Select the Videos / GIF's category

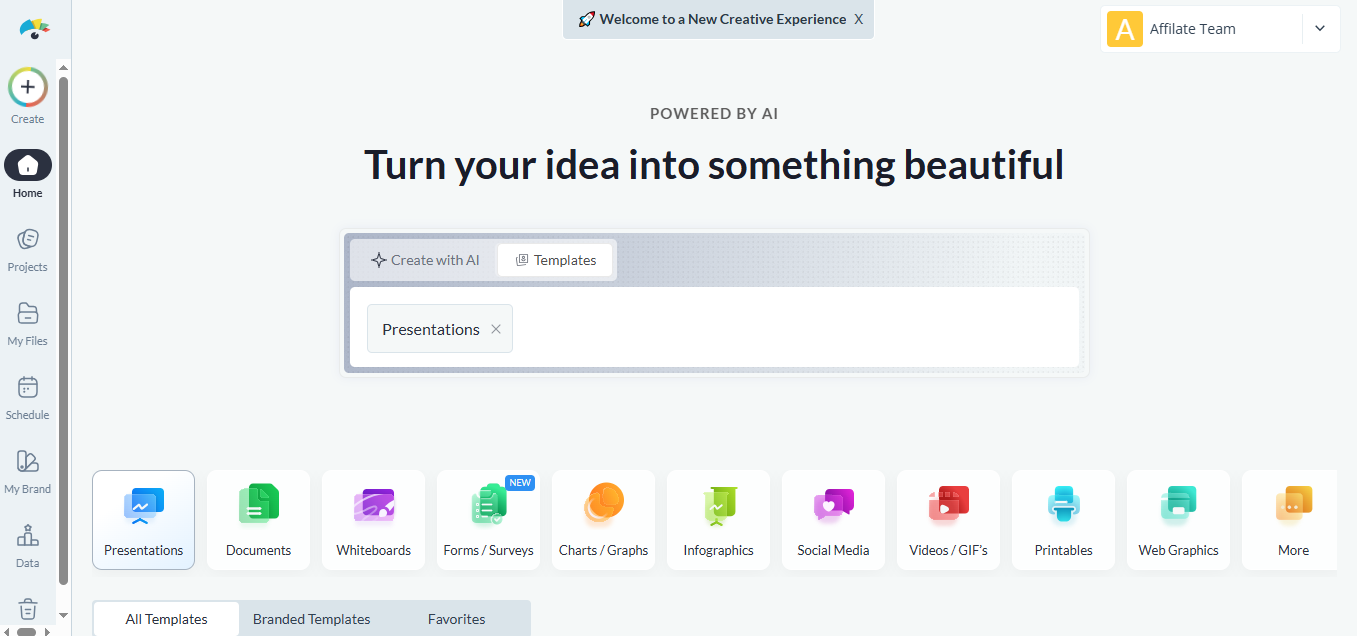(948, 520)
